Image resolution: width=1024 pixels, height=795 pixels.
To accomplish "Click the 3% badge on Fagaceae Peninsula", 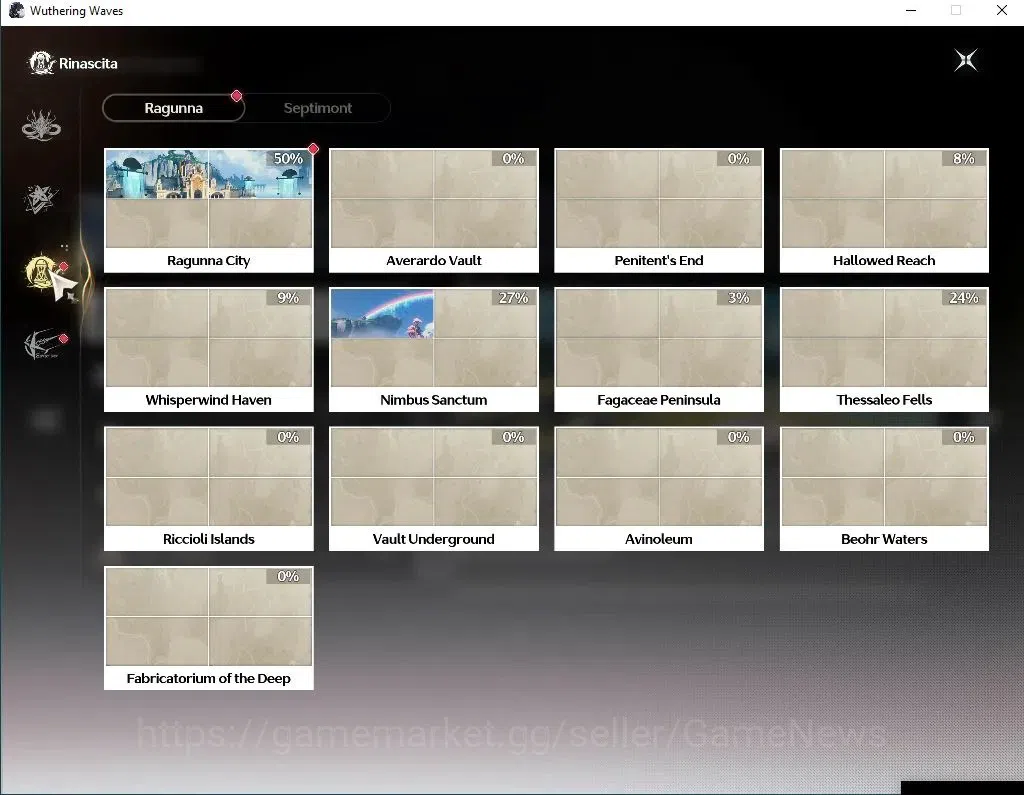I will click(739, 297).
